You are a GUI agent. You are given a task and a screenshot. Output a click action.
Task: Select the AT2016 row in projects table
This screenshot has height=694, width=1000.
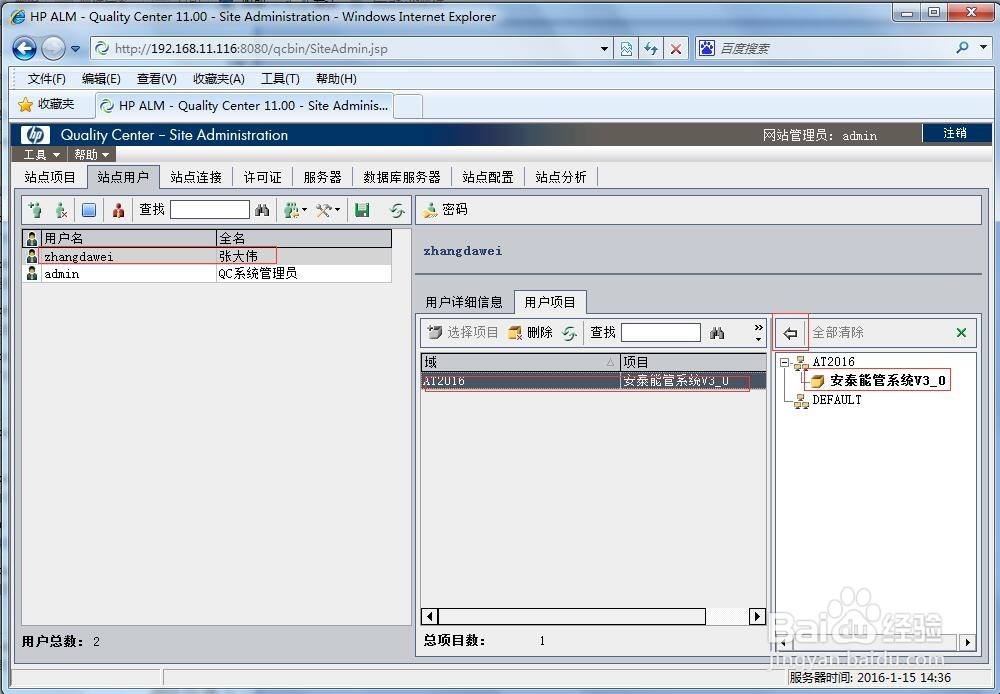click(x=593, y=381)
